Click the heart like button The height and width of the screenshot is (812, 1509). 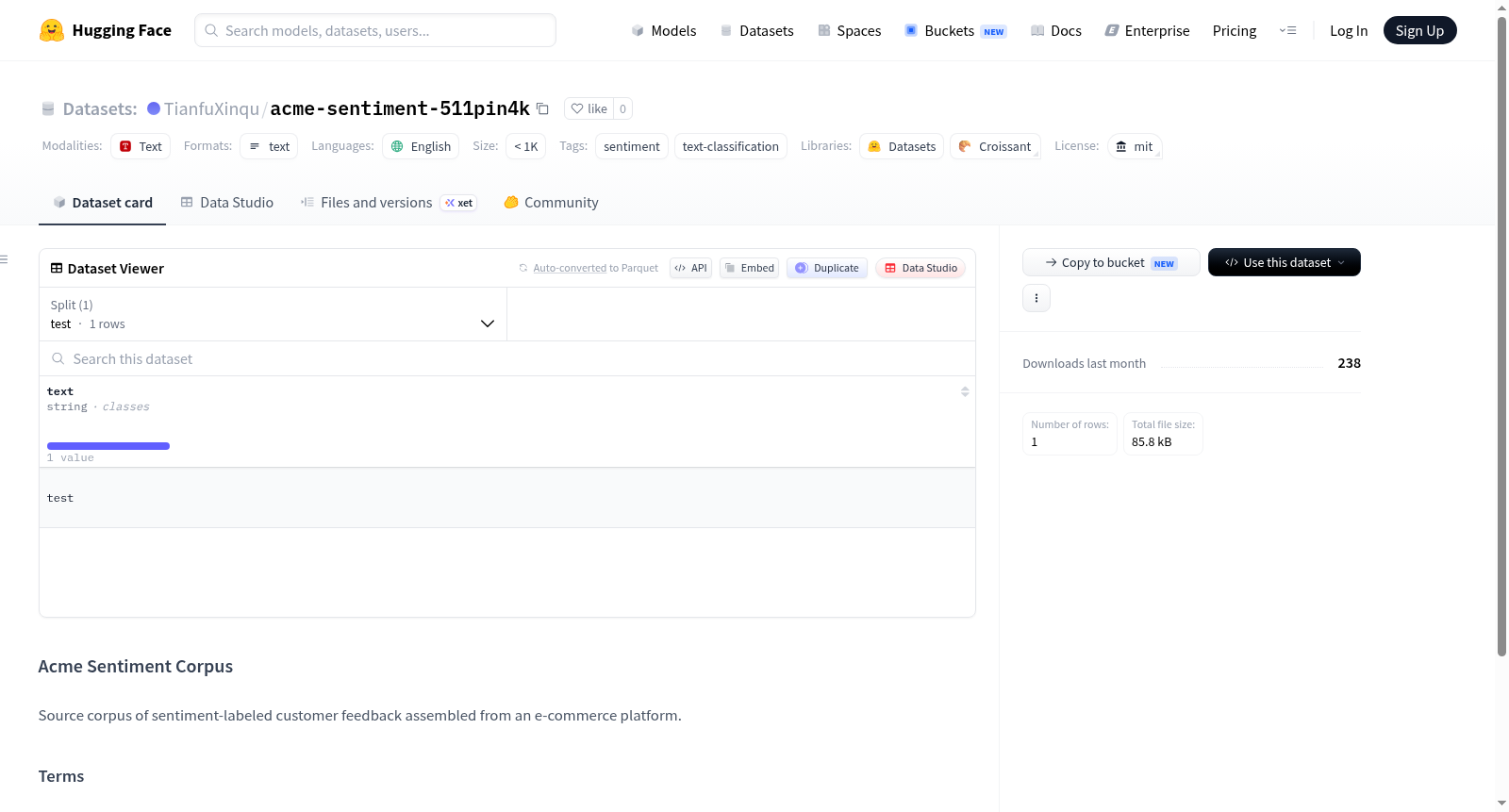click(589, 108)
